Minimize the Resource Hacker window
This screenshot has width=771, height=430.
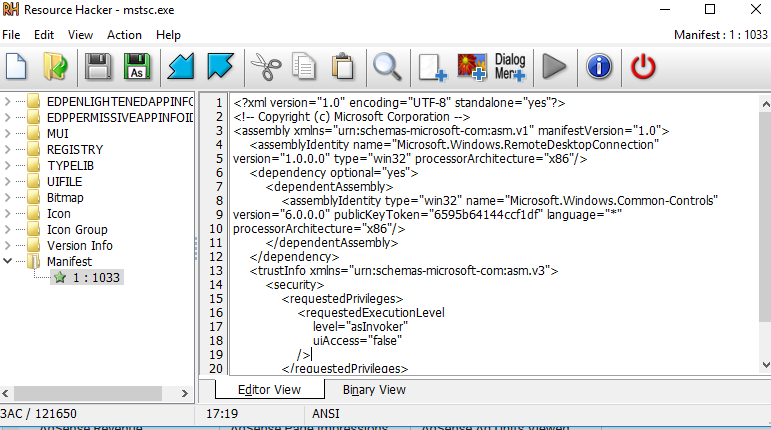tap(665, 9)
